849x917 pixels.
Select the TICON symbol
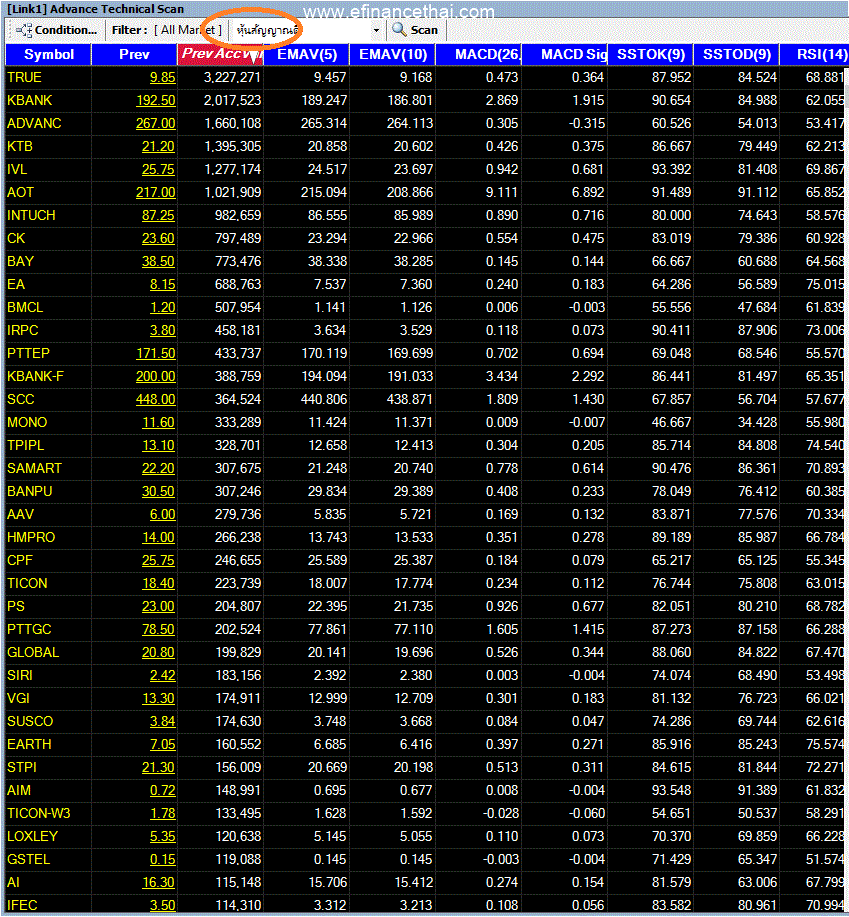(27, 583)
